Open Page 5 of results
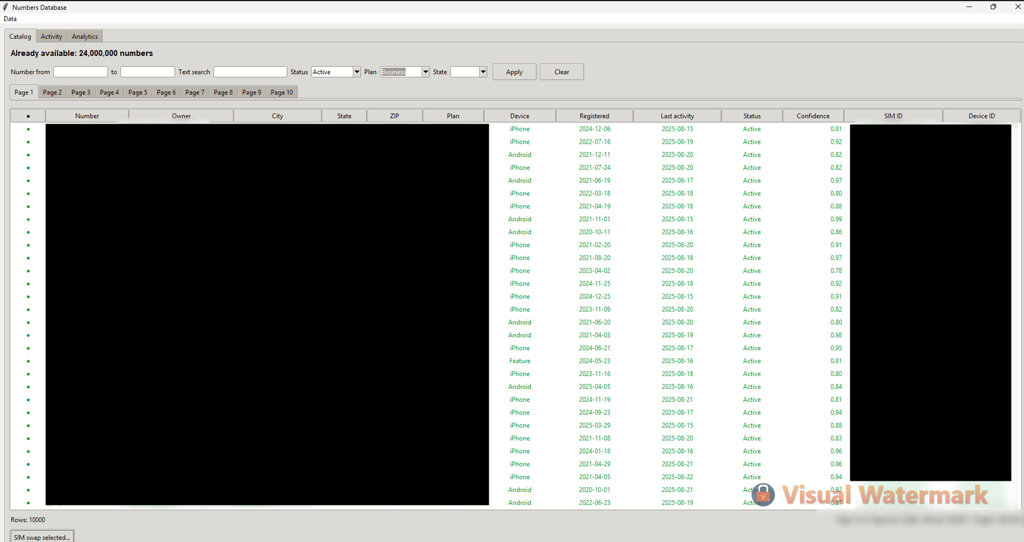1024x542 pixels. tap(138, 93)
